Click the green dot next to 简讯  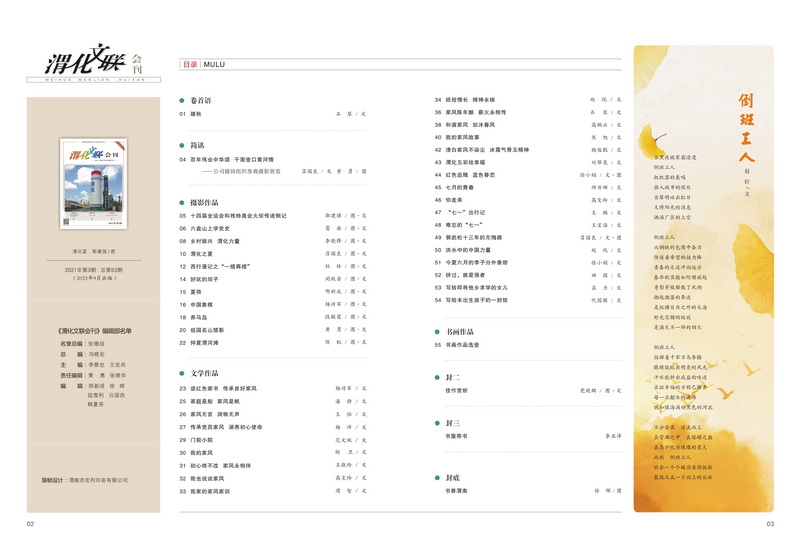(183, 145)
